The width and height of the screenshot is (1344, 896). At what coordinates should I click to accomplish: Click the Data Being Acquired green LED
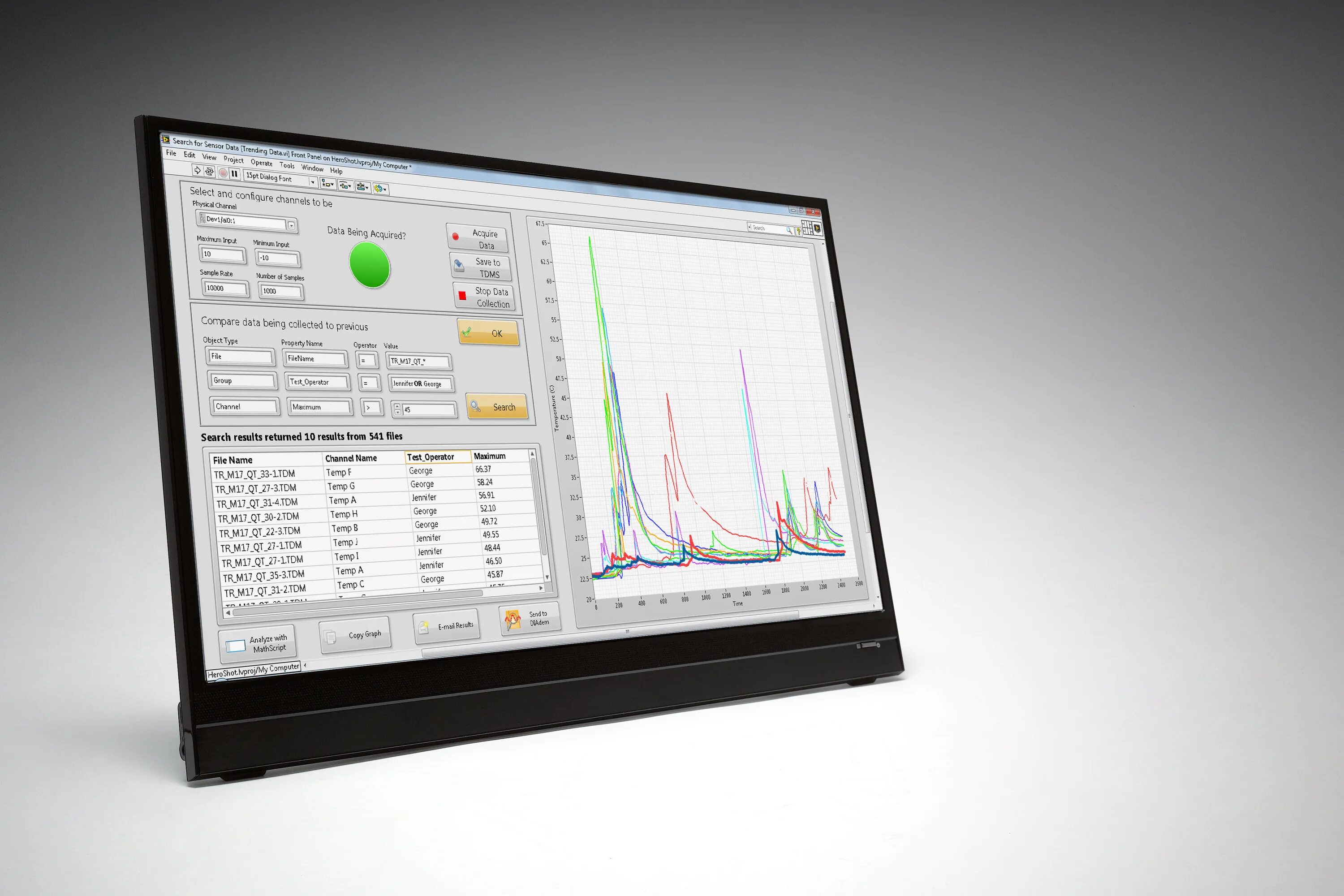[x=370, y=265]
